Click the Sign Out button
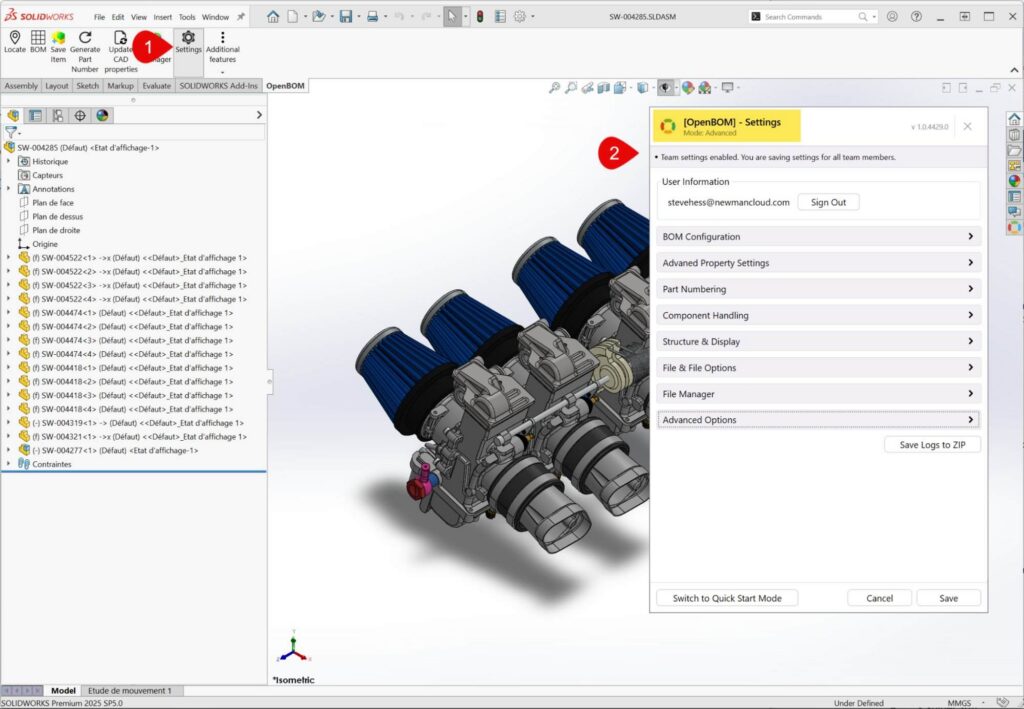This screenshot has width=1024, height=709. (x=828, y=202)
